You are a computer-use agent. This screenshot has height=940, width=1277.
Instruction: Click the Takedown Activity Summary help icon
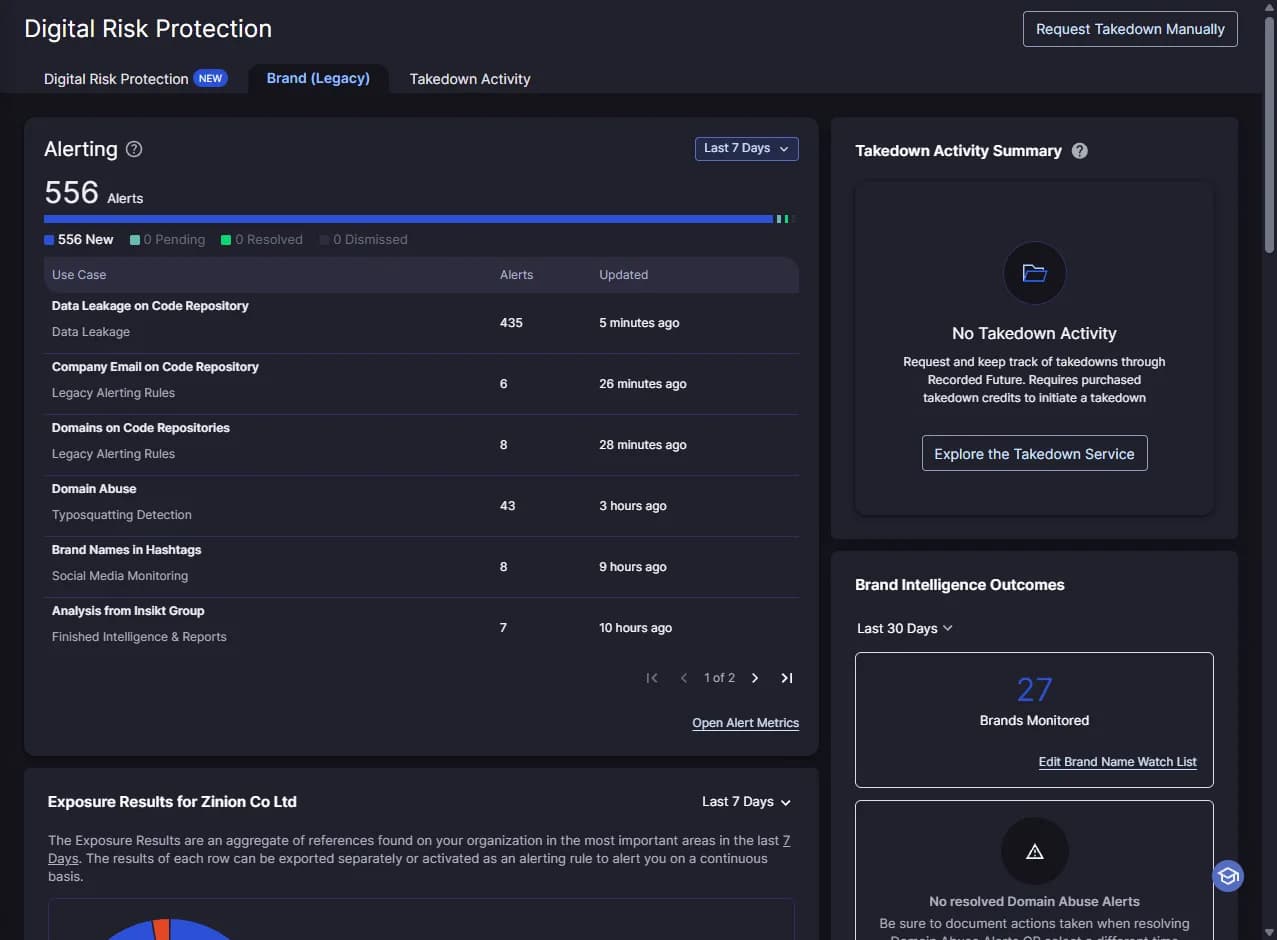[1080, 151]
